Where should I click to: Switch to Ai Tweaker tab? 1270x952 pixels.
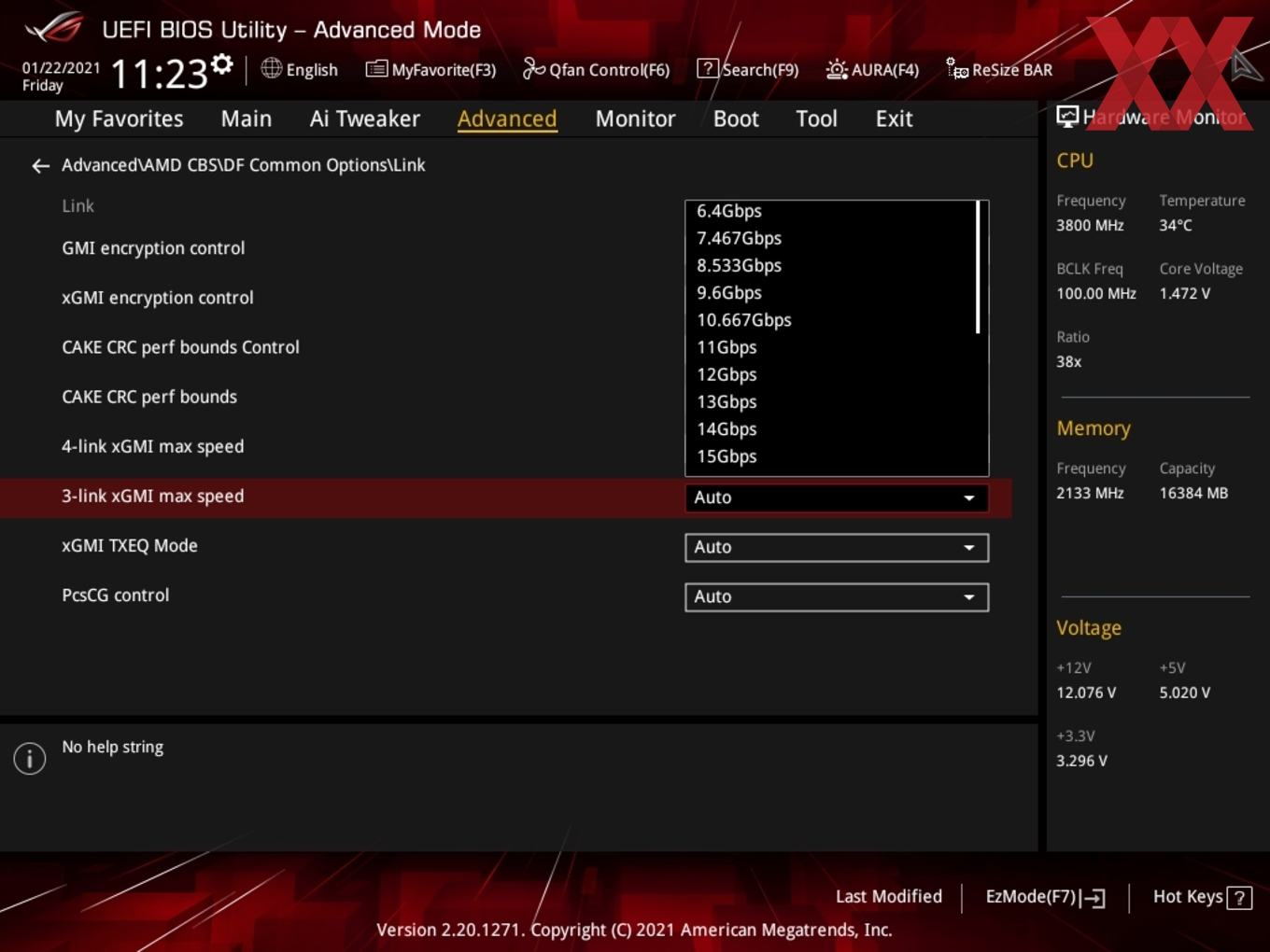[365, 119]
